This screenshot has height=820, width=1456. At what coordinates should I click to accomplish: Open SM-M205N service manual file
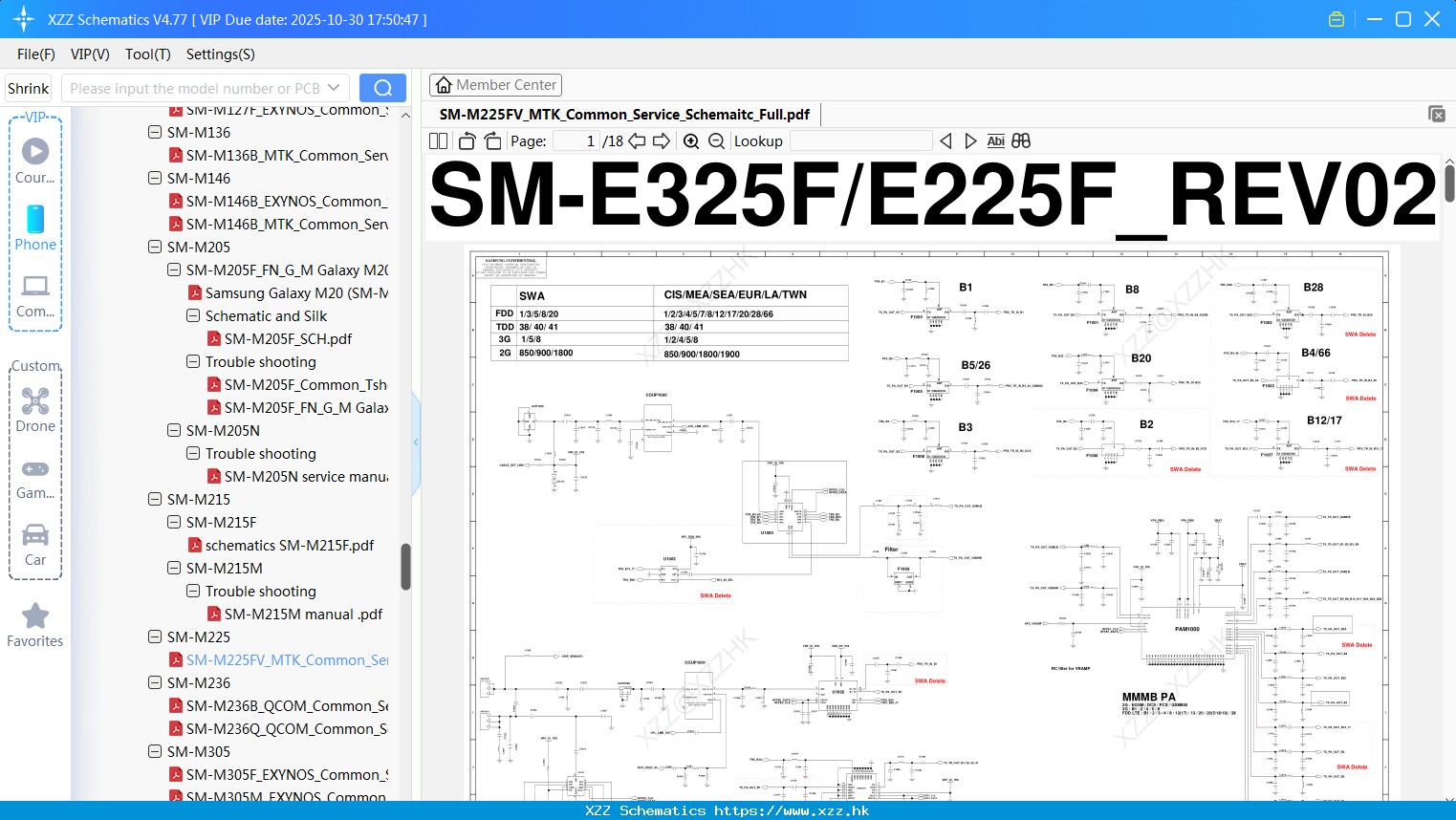(x=306, y=476)
